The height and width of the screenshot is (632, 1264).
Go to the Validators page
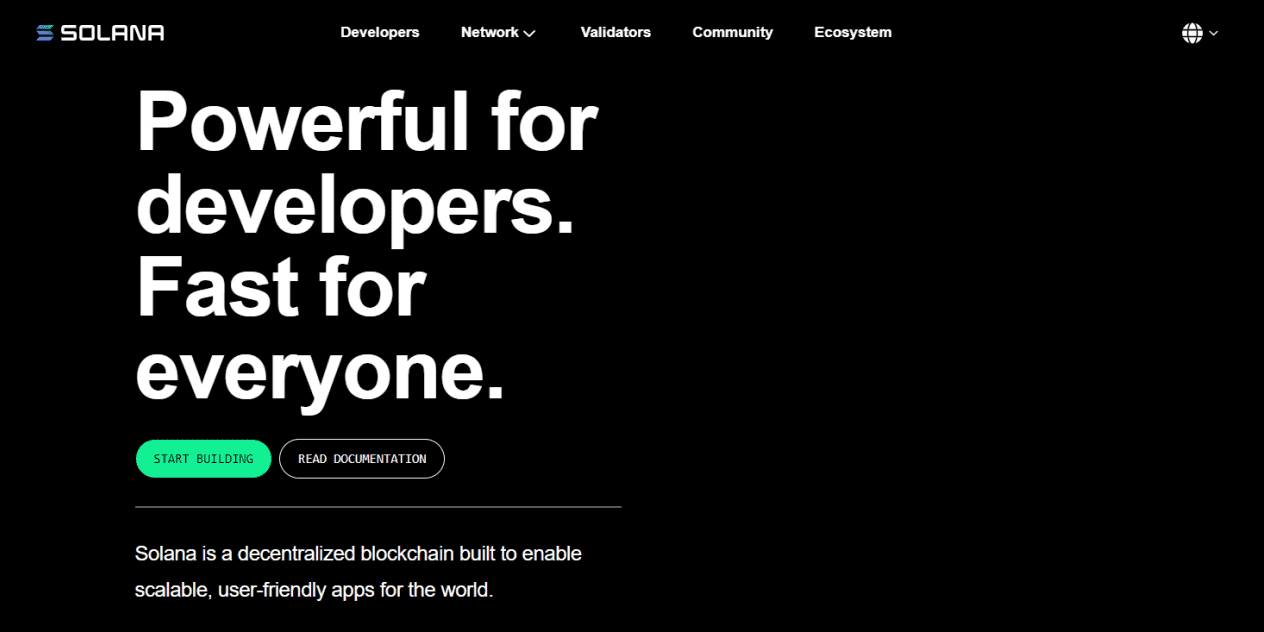(616, 32)
